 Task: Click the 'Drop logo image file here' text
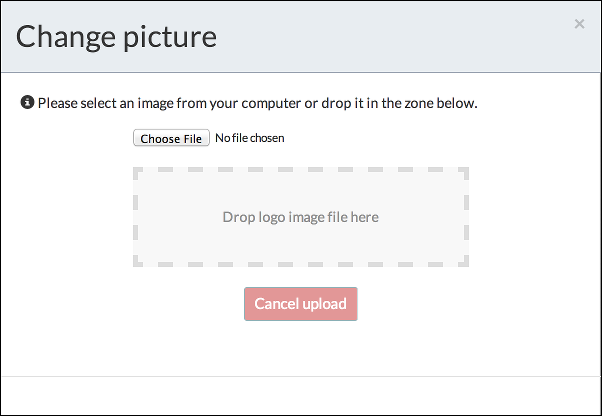click(300, 217)
